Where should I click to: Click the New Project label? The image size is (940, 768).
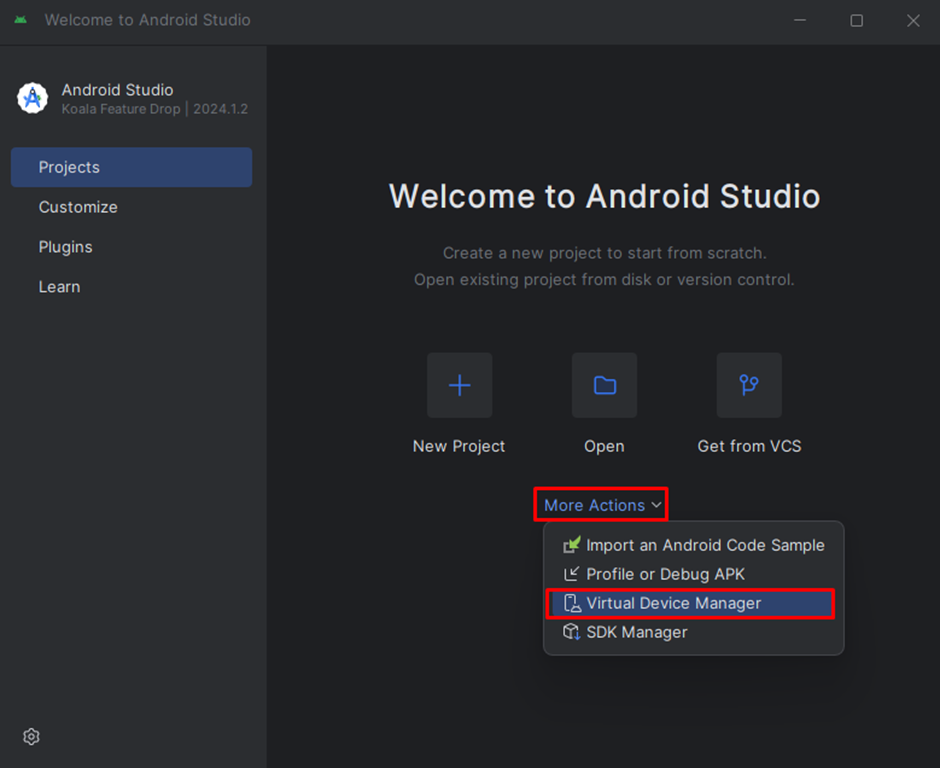pos(459,446)
